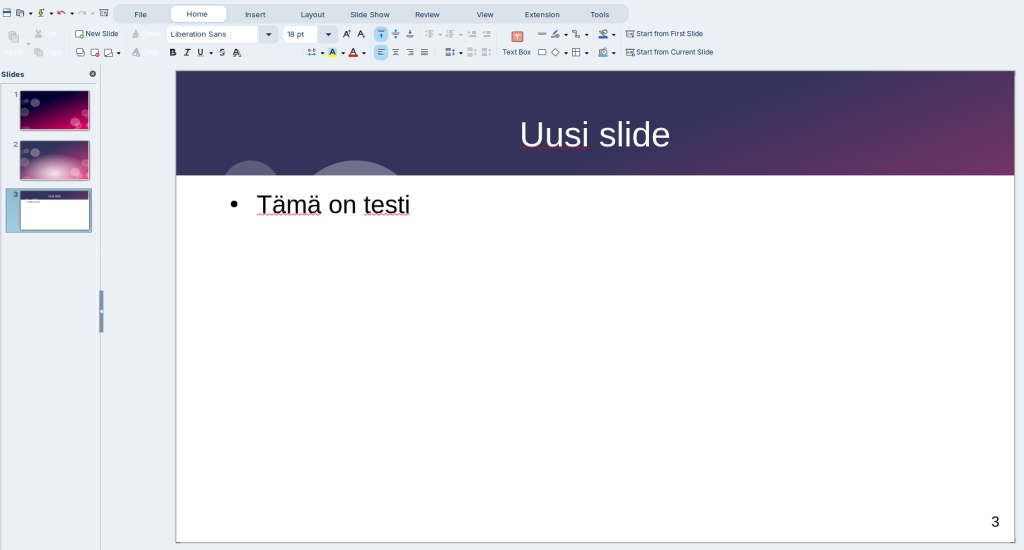The width and height of the screenshot is (1024, 550).
Task: Expand the undo history dropdown arrow
Action: pos(72,13)
